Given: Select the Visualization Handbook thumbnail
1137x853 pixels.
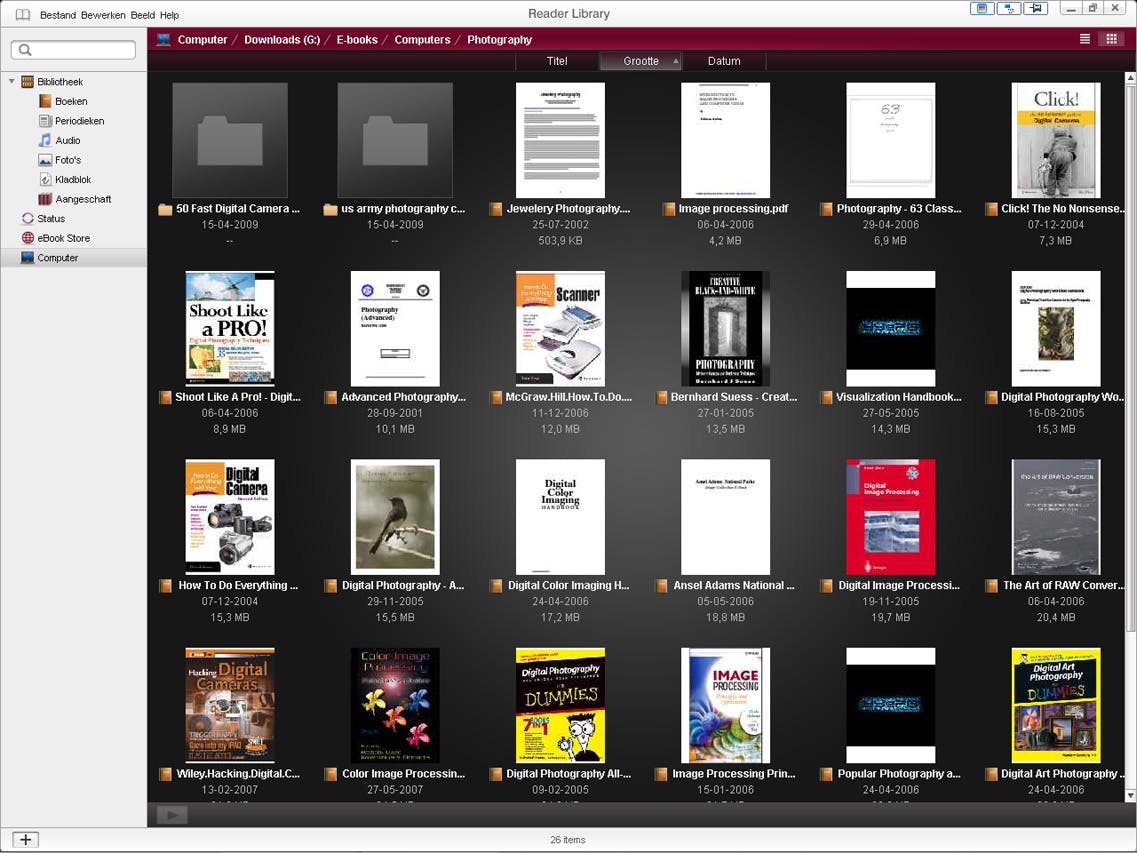Looking at the screenshot, I should click(x=890, y=329).
